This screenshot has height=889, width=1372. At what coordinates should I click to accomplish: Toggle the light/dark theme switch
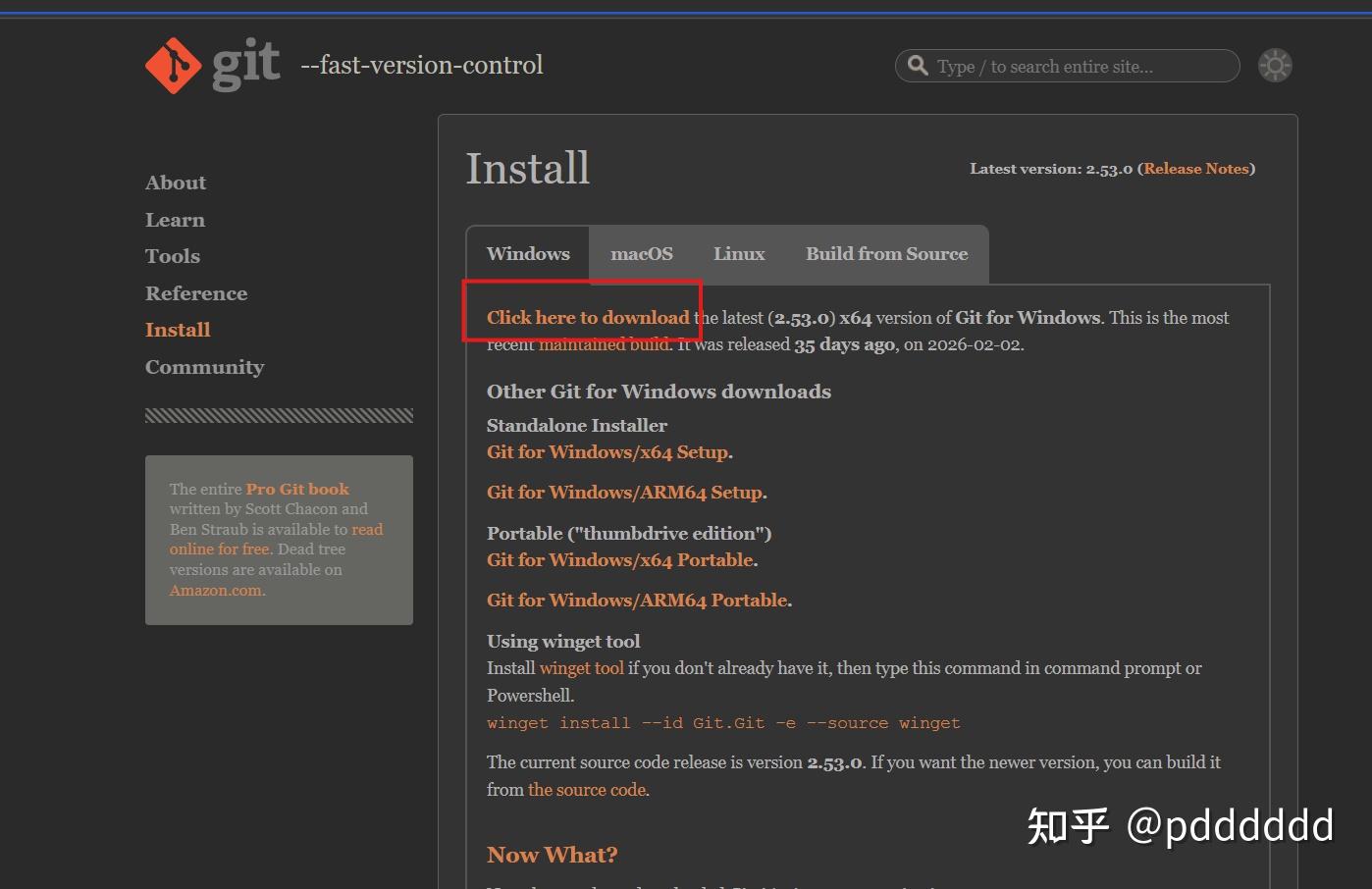pos(1275,66)
